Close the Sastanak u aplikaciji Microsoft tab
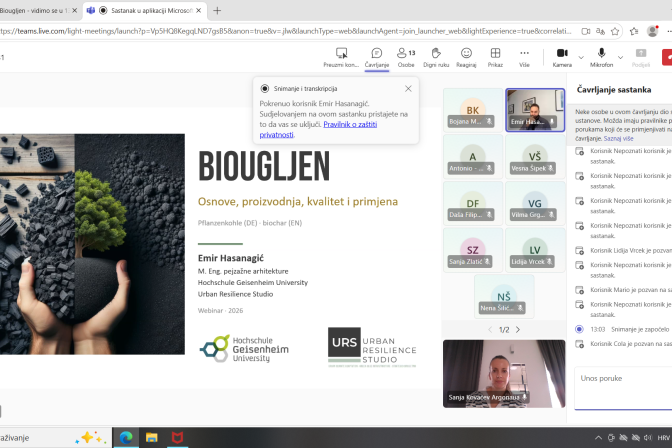Viewport: 672px width, 448px height. pyautogui.click(x=198, y=10)
